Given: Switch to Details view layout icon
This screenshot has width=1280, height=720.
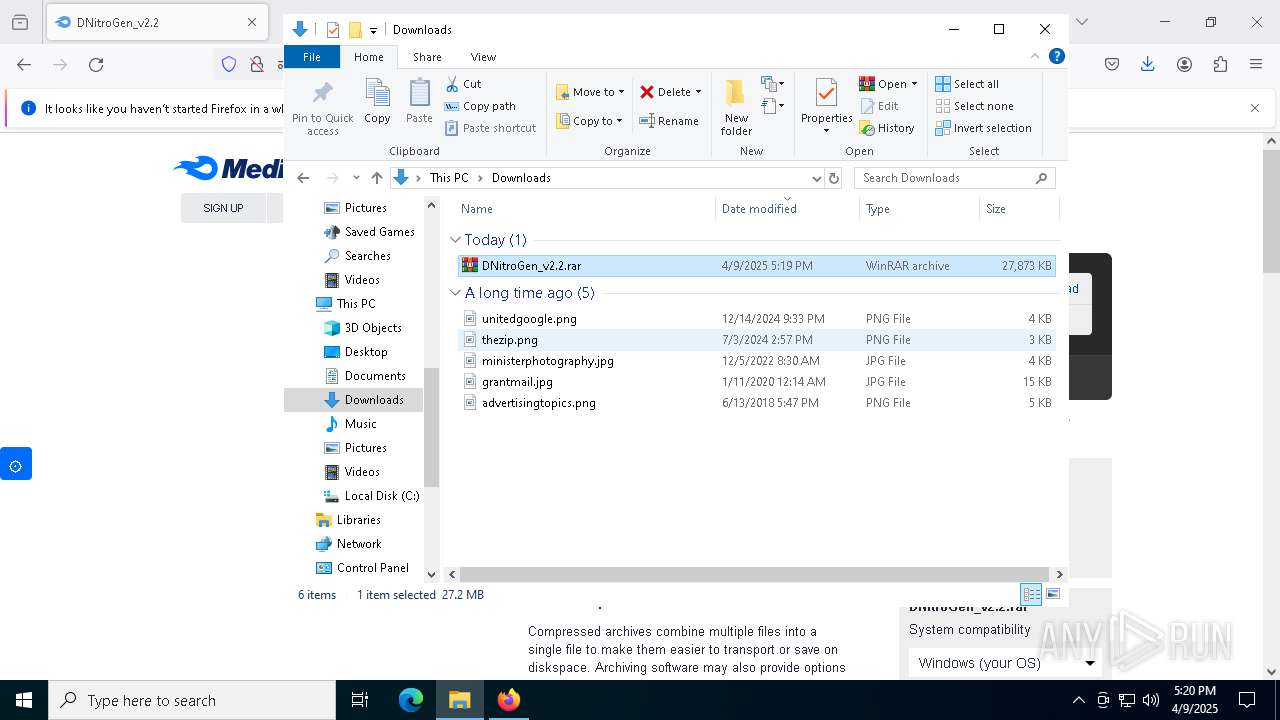Looking at the screenshot, I should pos(1031,594).
